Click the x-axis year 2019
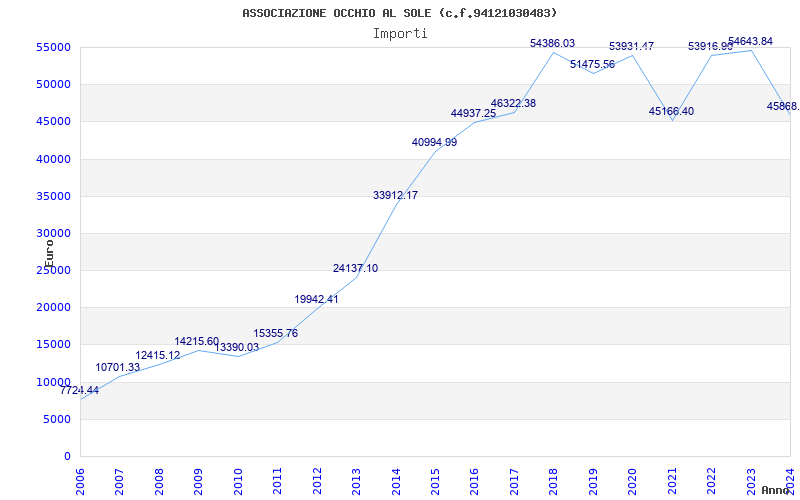The height and width of the screenshot is (500, 800). click(x=593, y=481)
